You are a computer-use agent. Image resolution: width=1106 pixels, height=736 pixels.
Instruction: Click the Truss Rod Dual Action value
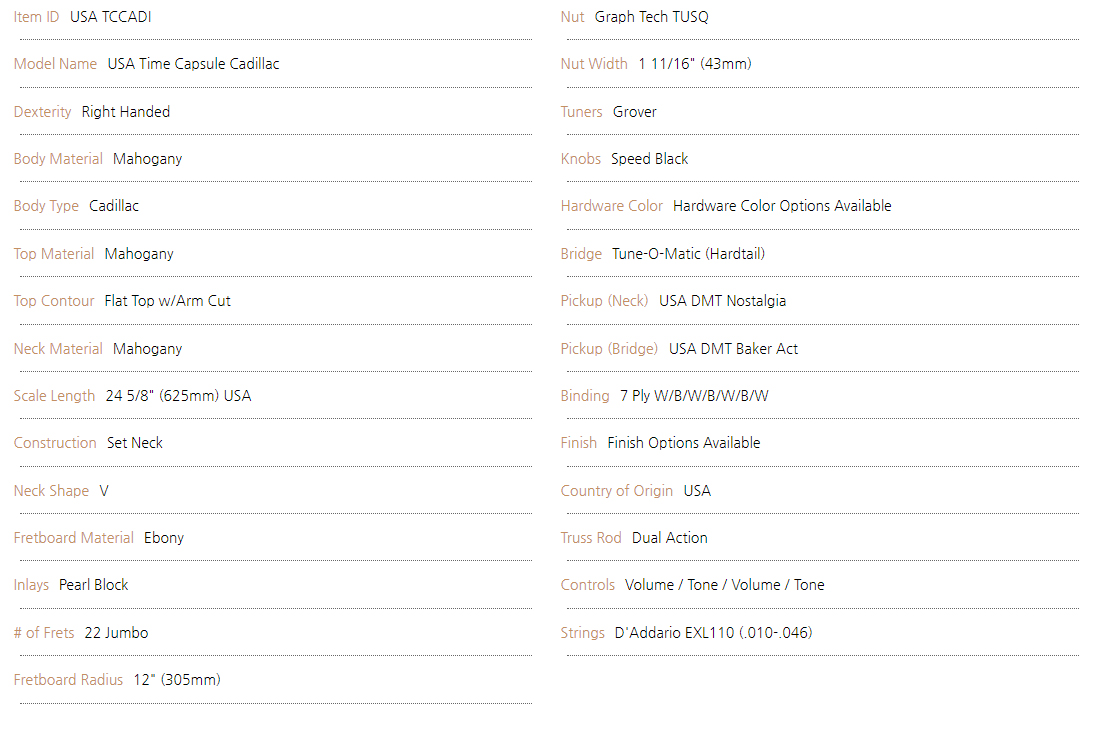point(669,538)
